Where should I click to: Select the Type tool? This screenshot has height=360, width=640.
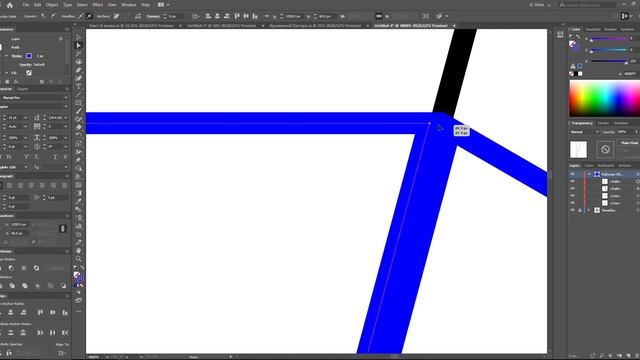coord(78,86)
